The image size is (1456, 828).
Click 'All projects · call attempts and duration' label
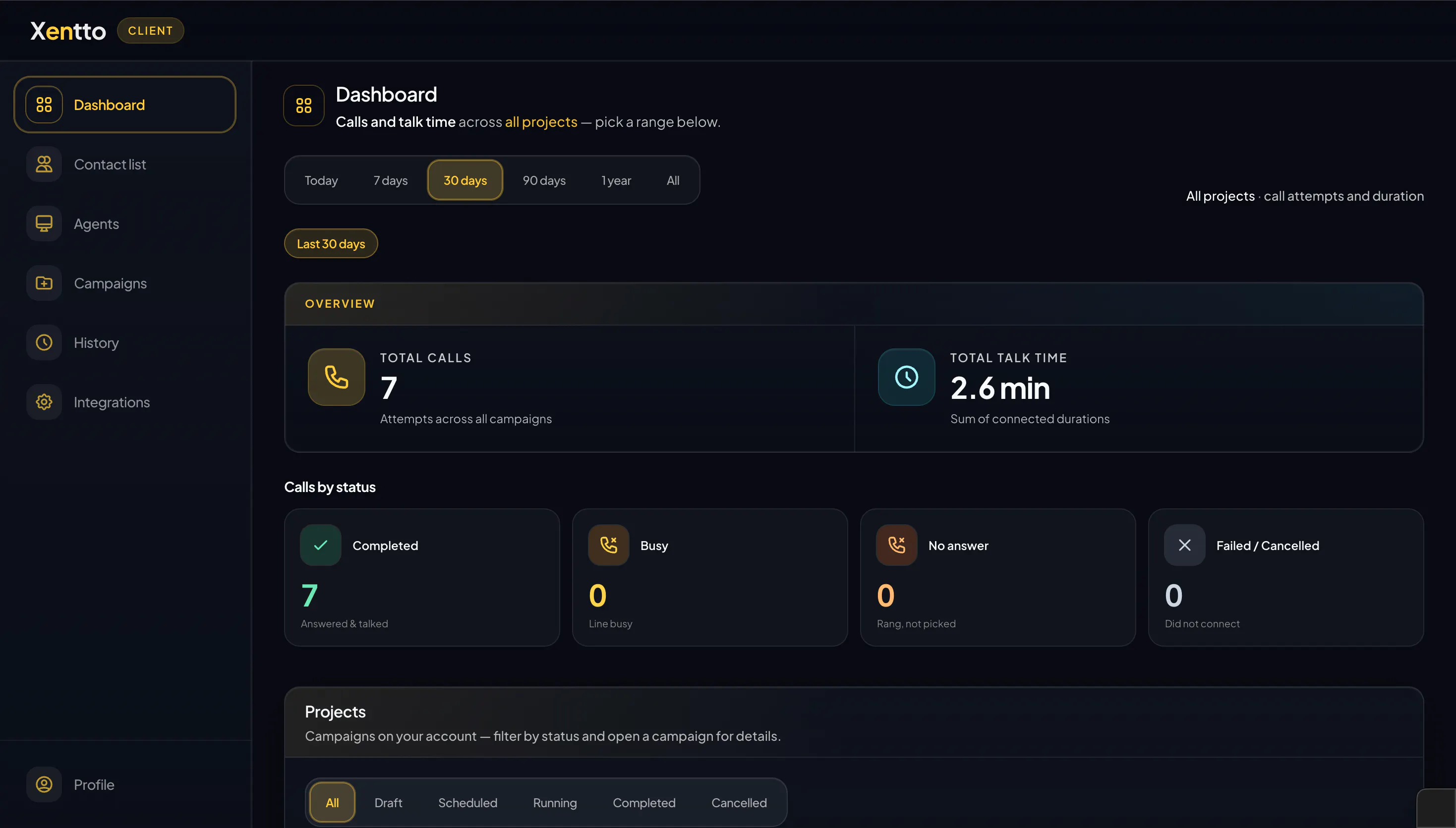(x=1305, y=196)
